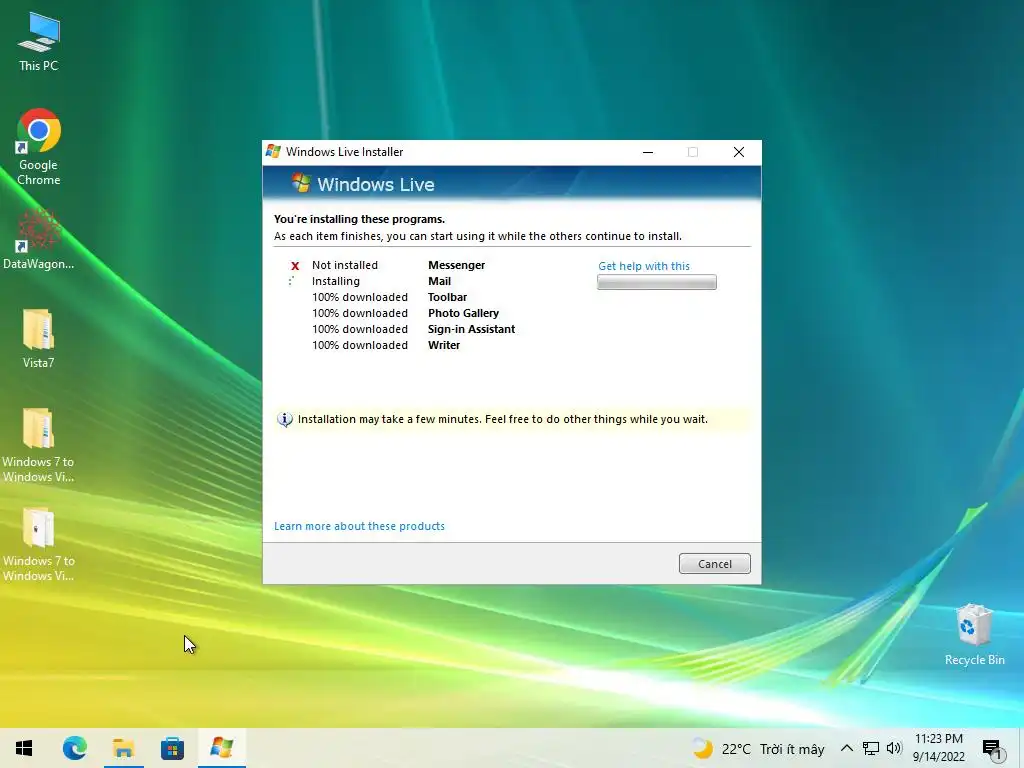Click the installation progress bar

coord(656,282)
